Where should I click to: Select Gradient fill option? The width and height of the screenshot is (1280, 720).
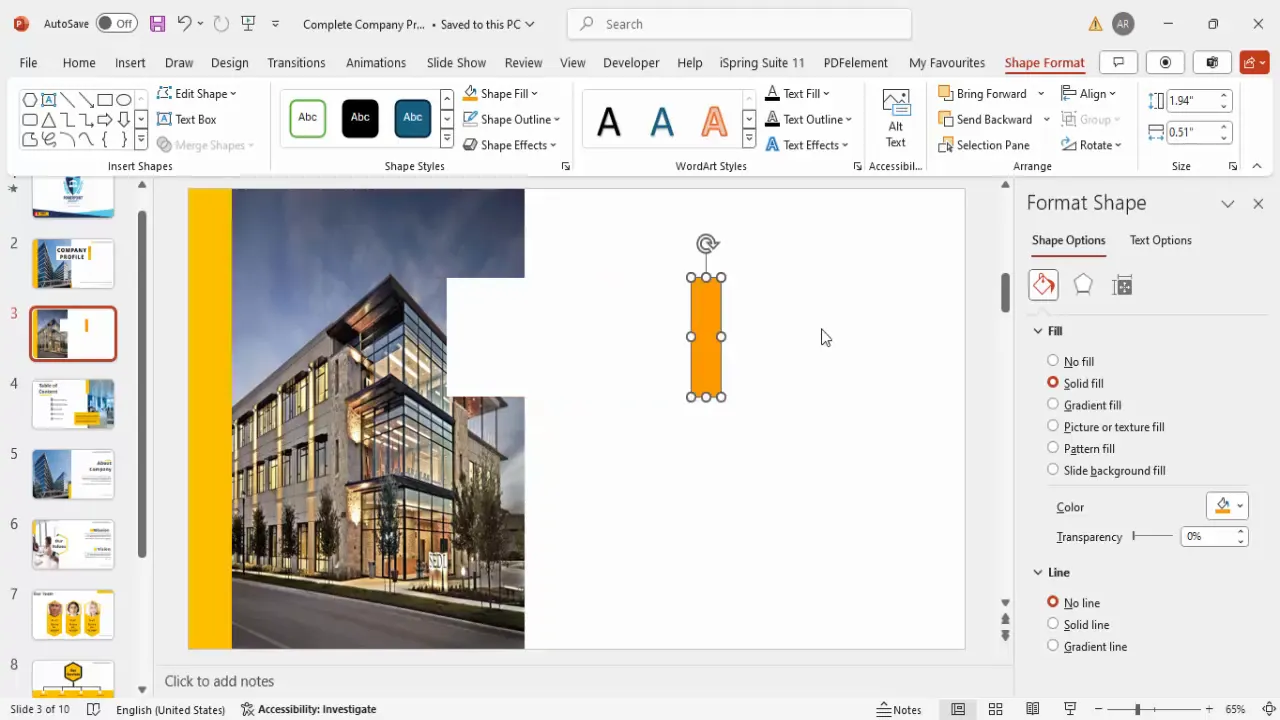[x=1053, y=405]
